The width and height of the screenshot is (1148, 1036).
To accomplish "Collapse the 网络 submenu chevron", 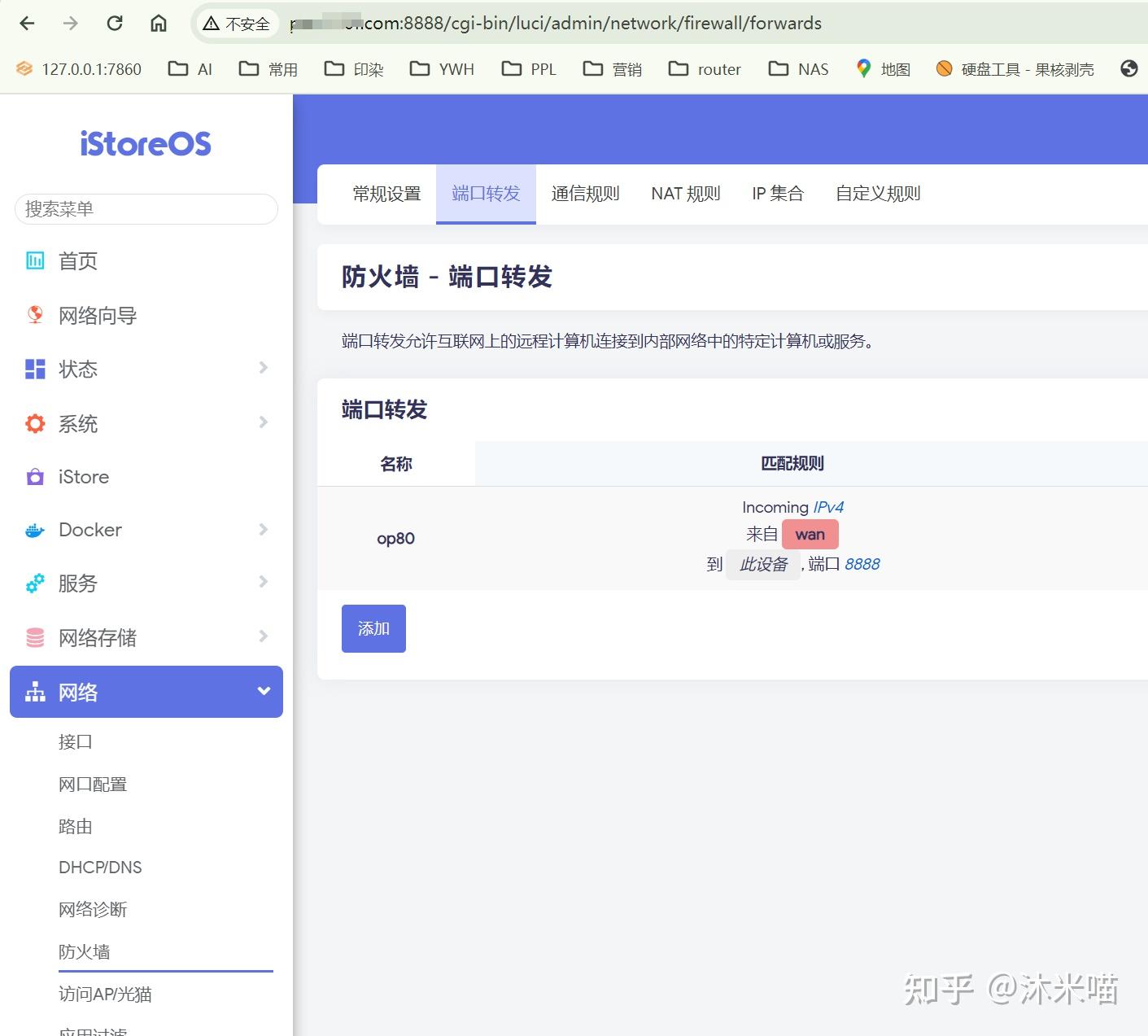I will 262,691.
